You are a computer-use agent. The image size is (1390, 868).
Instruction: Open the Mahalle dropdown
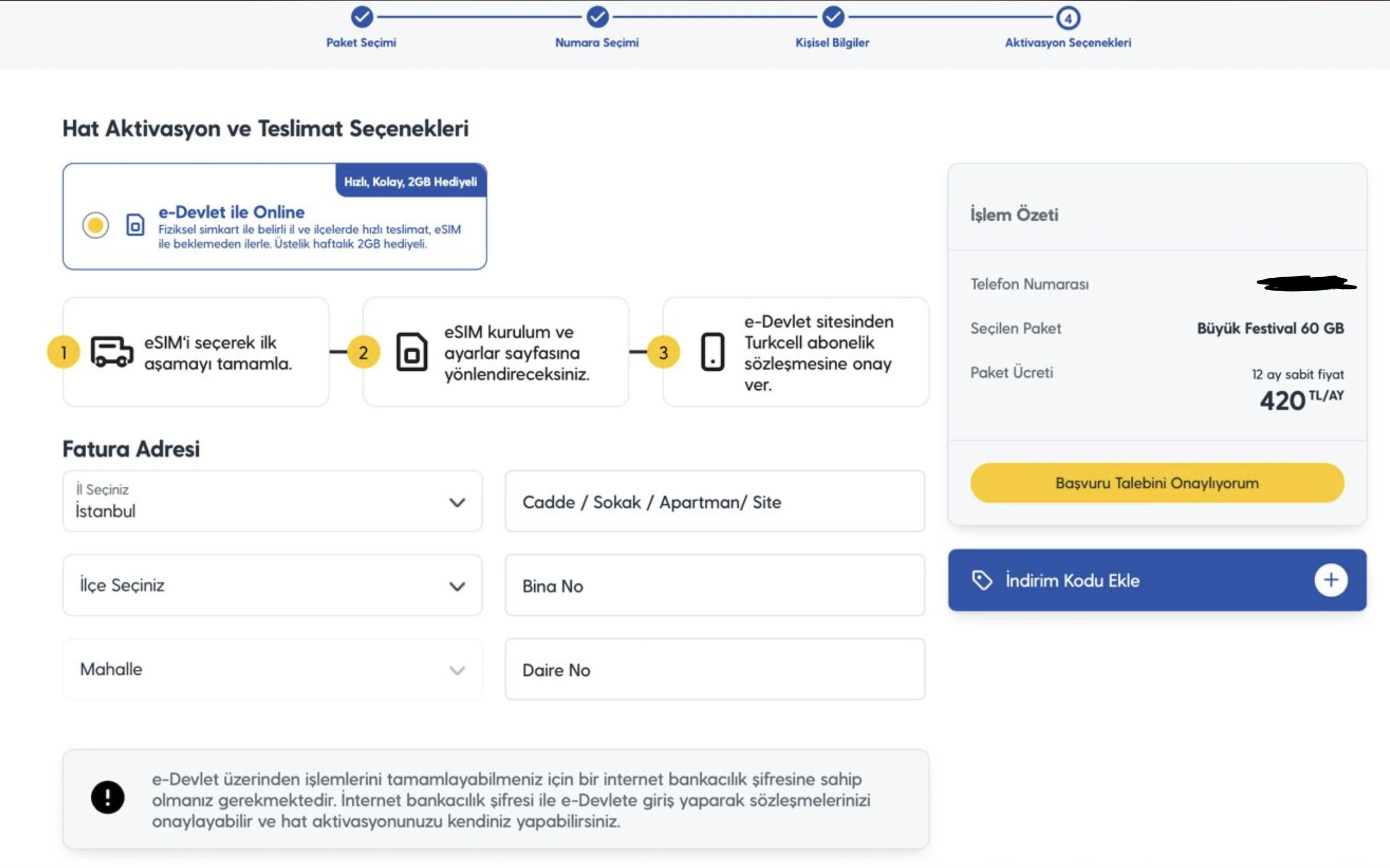[x=272, y=669]
